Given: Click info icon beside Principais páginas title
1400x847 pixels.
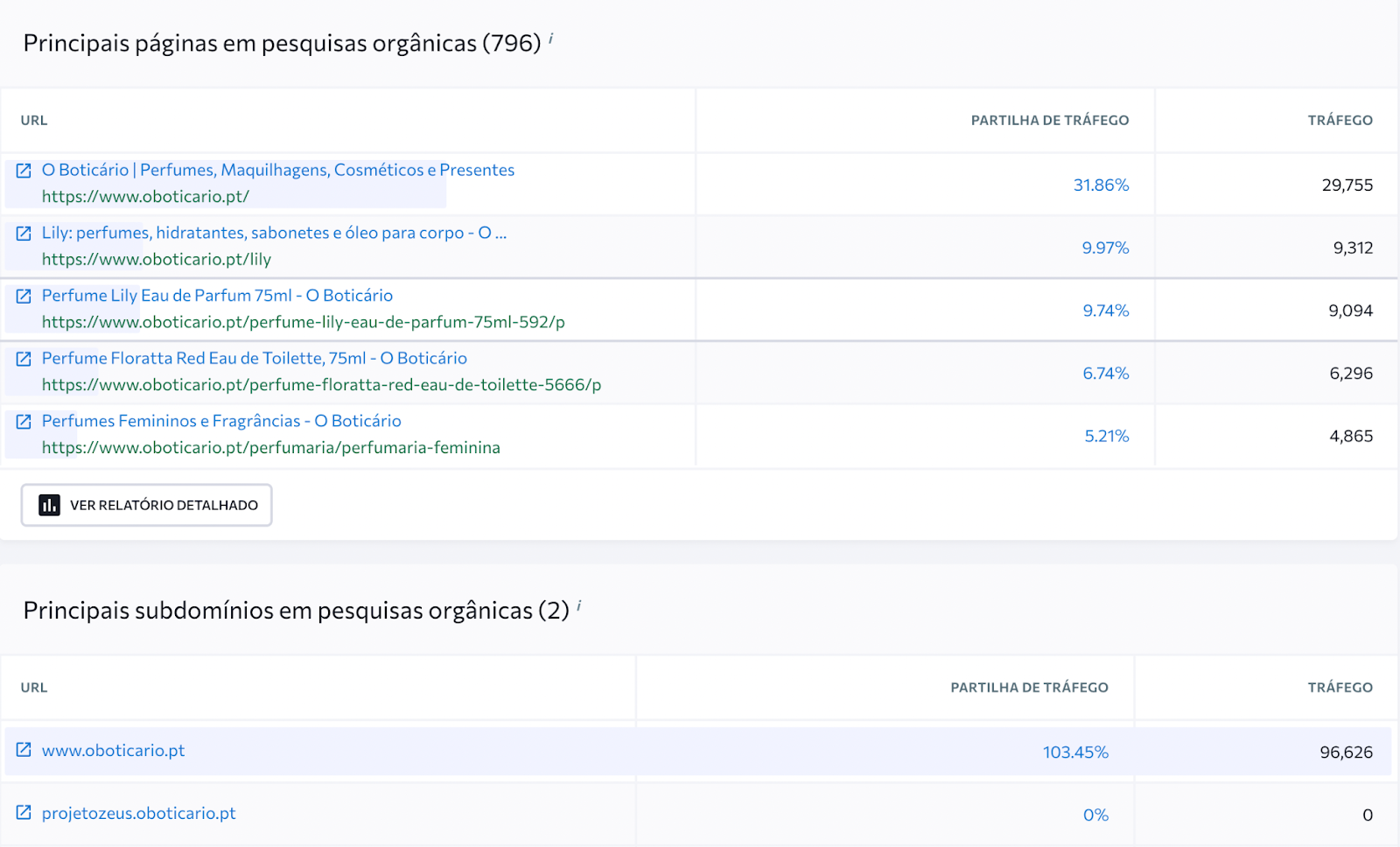Looking at the screenshot, I should point(550,38).
